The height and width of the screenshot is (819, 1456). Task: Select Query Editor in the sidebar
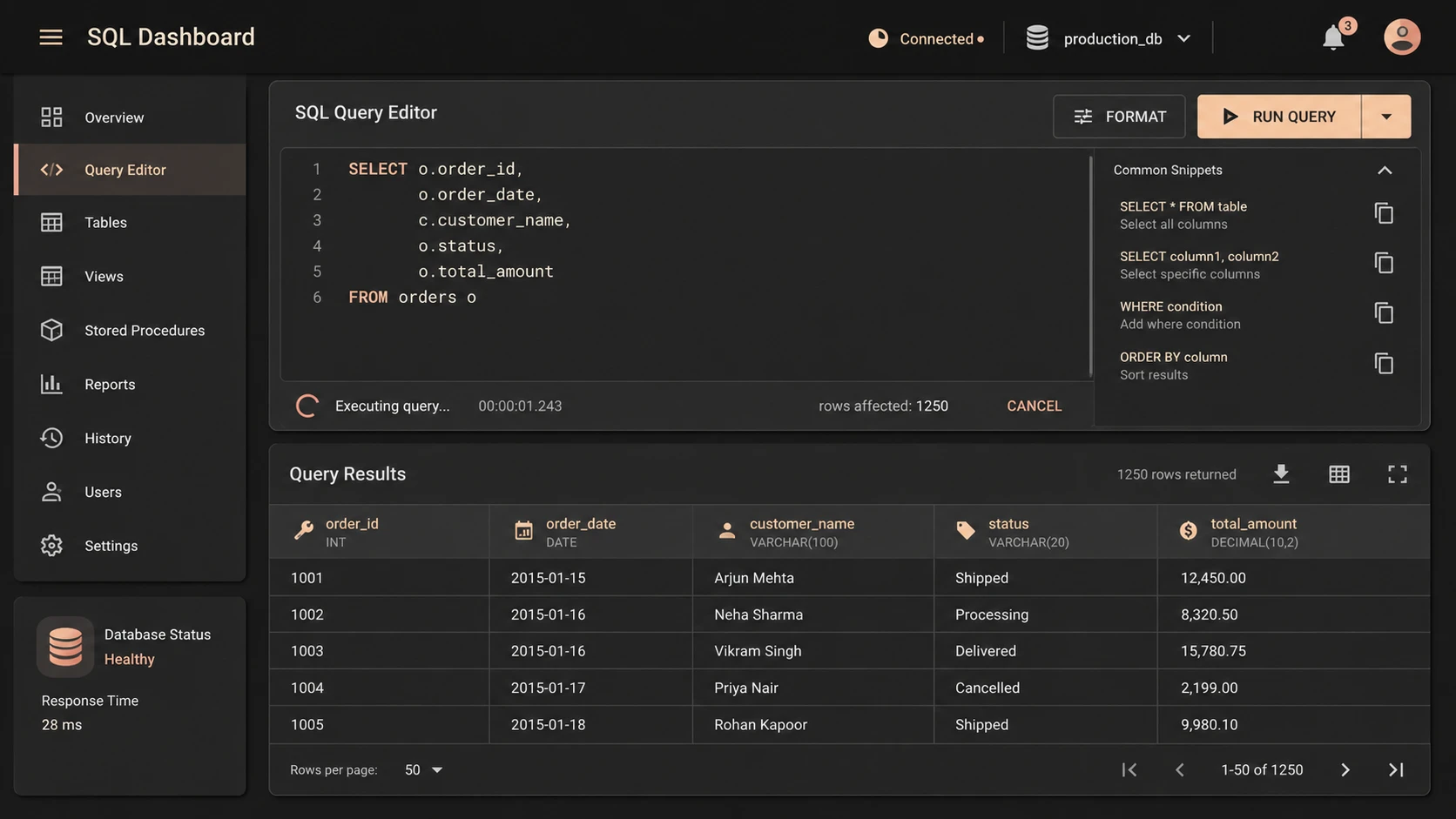coord(130,170)
